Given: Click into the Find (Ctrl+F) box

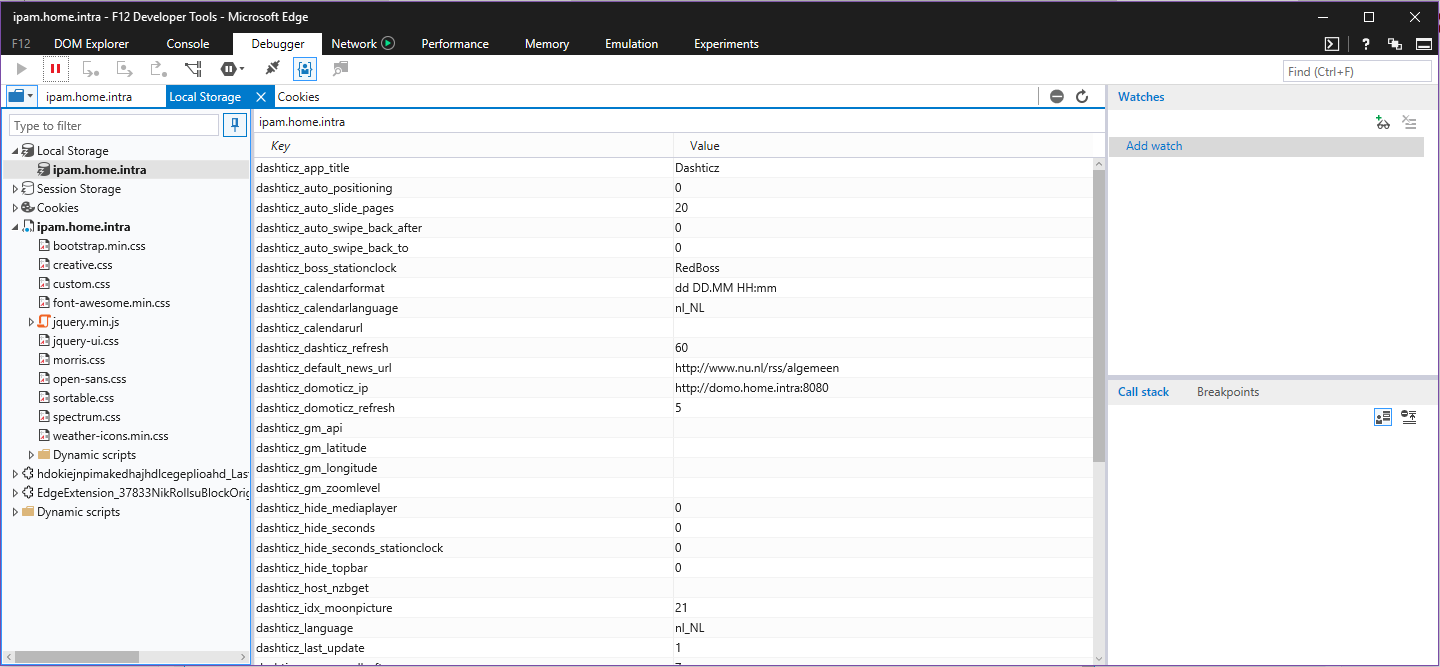Looking at the screenshot, I should point(1357,71).
